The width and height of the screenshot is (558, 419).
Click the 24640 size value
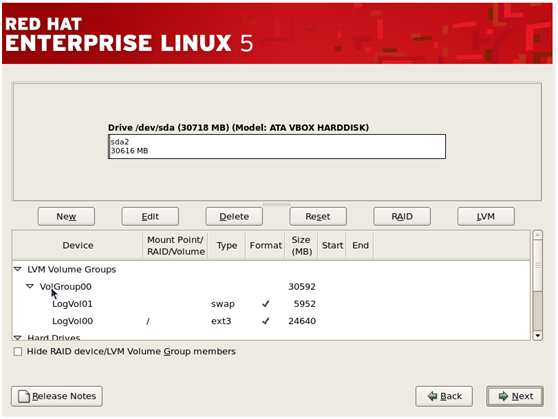pos(302,321)
